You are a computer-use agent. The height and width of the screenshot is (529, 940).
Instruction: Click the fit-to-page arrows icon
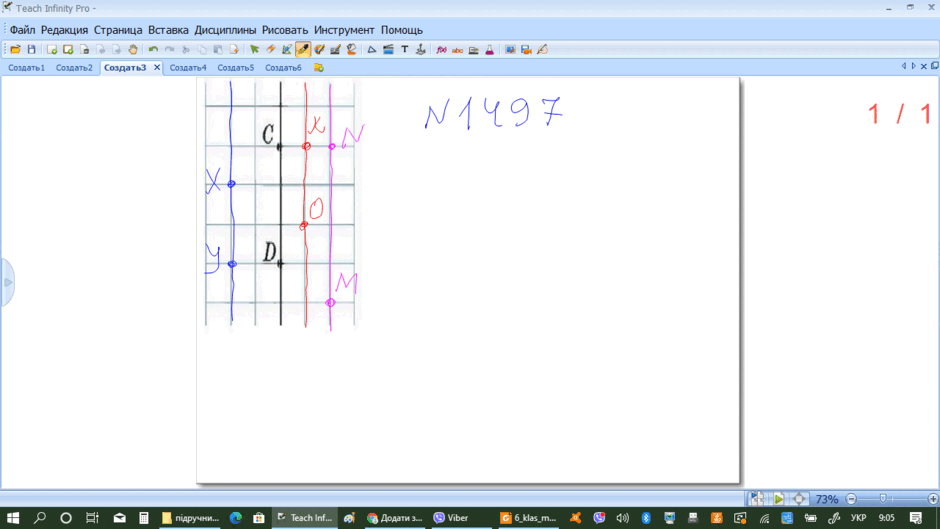pos(799,498)
